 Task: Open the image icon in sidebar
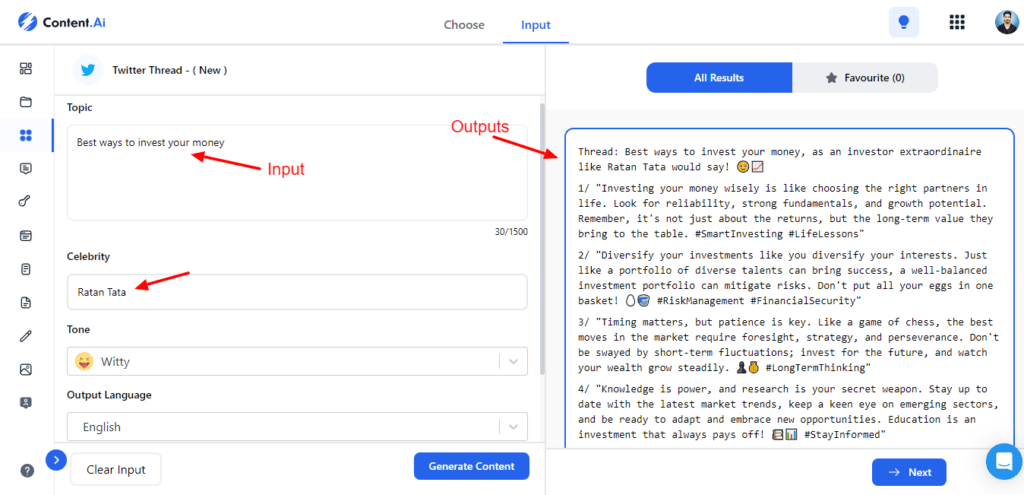point(25,369)
